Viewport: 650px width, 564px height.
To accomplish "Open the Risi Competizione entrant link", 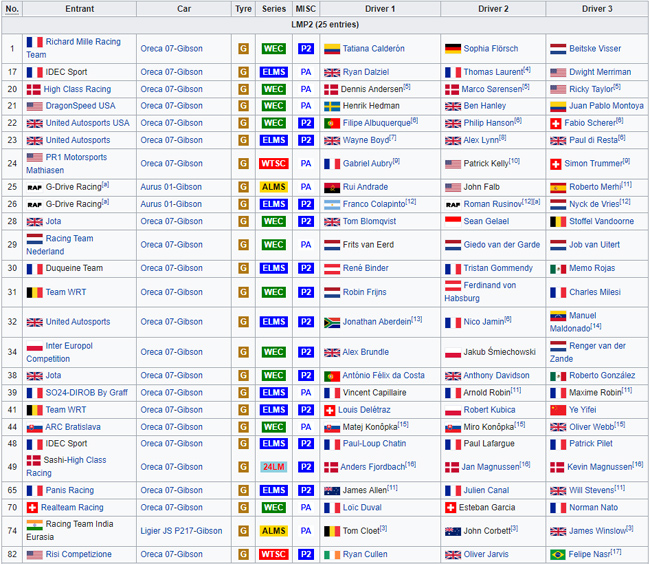I will coord(78,554).
